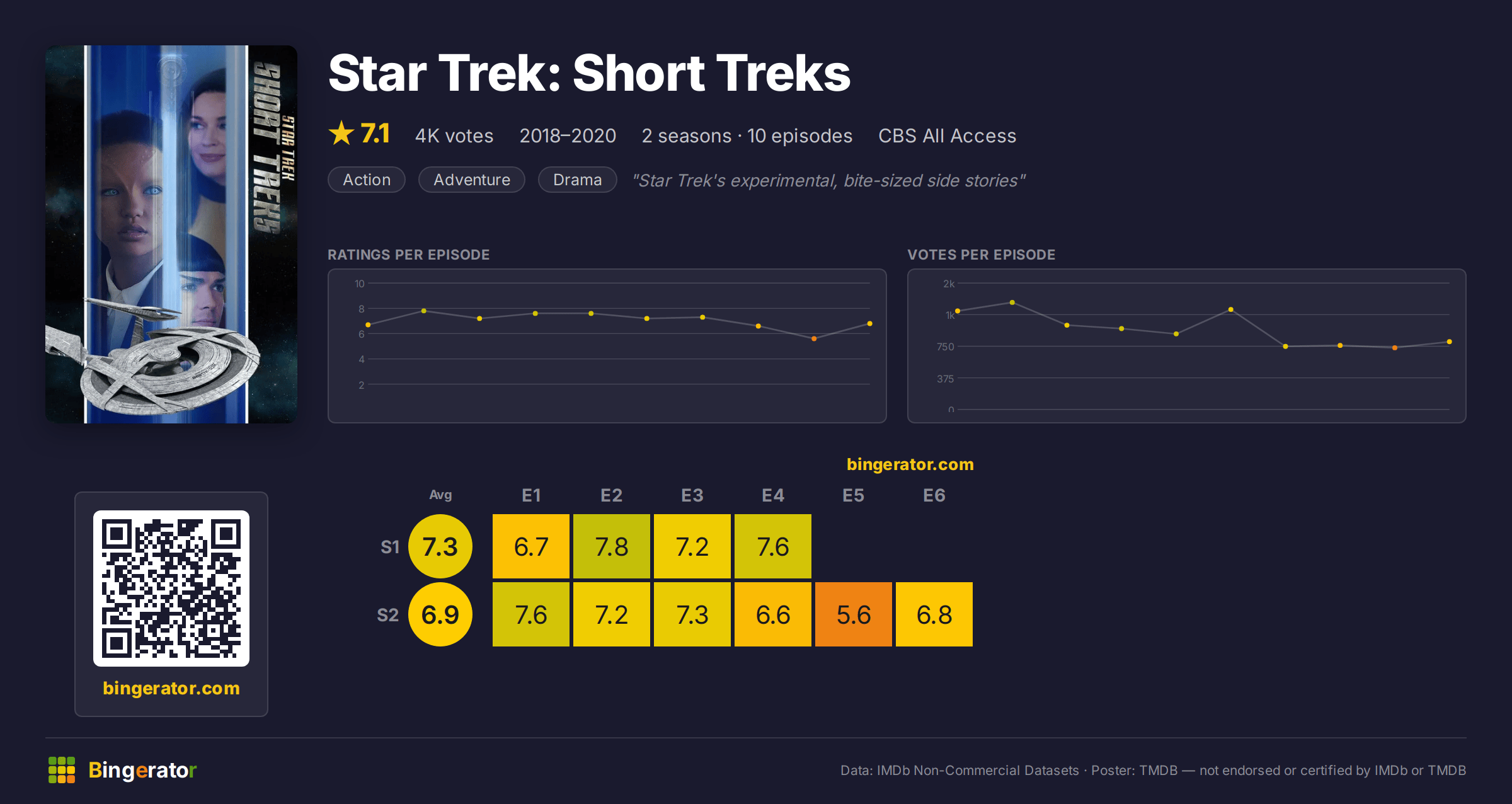The width and height of the screenshot is (1512, 804).
Task: Click the E4 column header
Action: click(773, 495)
